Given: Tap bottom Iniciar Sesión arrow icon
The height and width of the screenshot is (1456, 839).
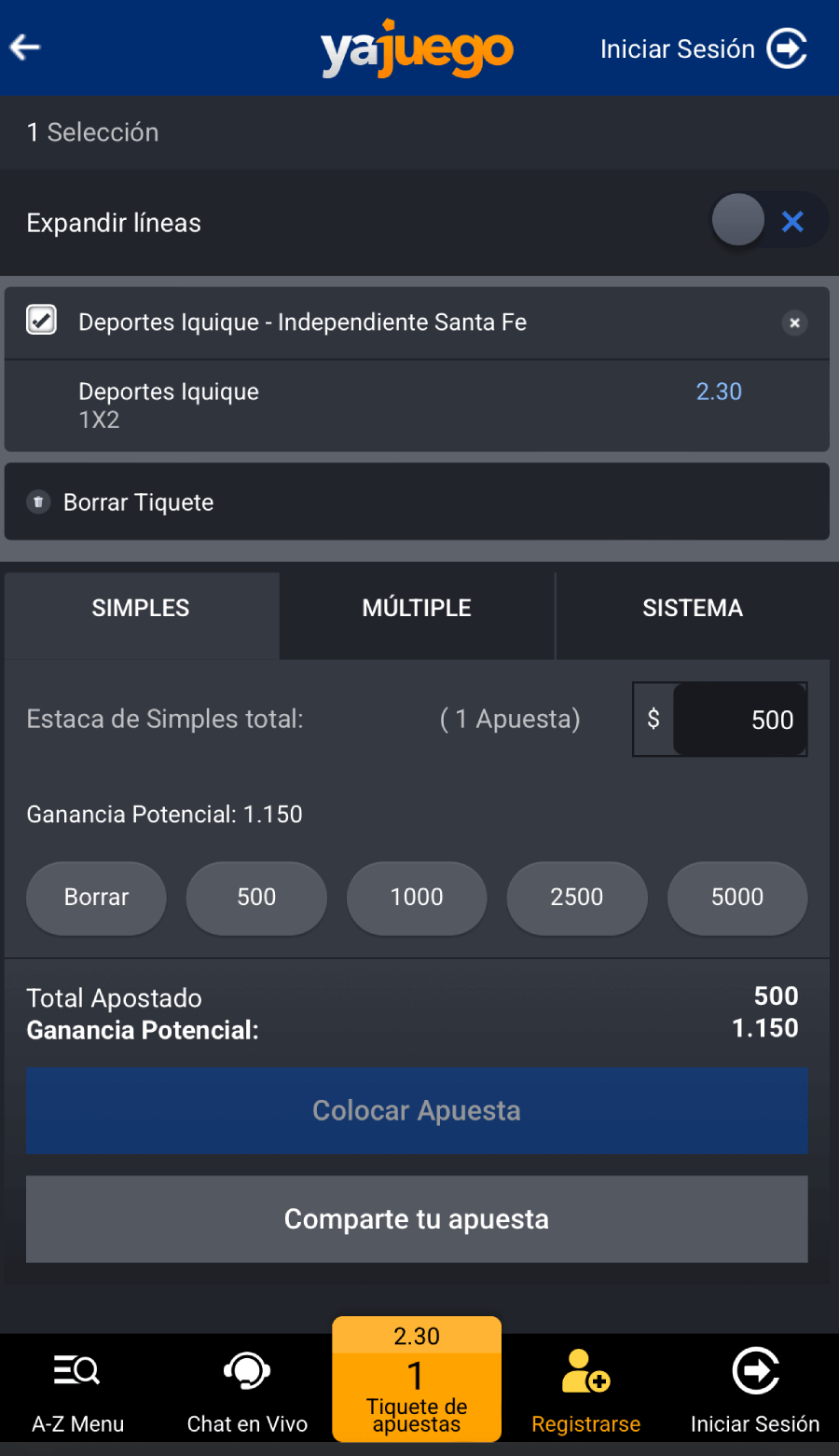Looking at the screenshot, I should (x=755, y=1371).
